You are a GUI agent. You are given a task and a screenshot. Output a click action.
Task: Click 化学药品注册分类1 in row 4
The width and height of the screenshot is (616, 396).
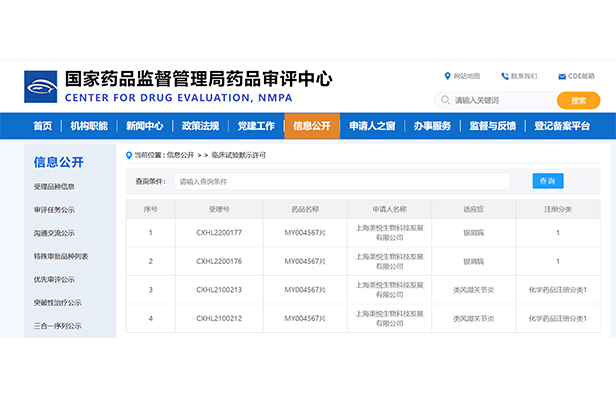[558, 318]
